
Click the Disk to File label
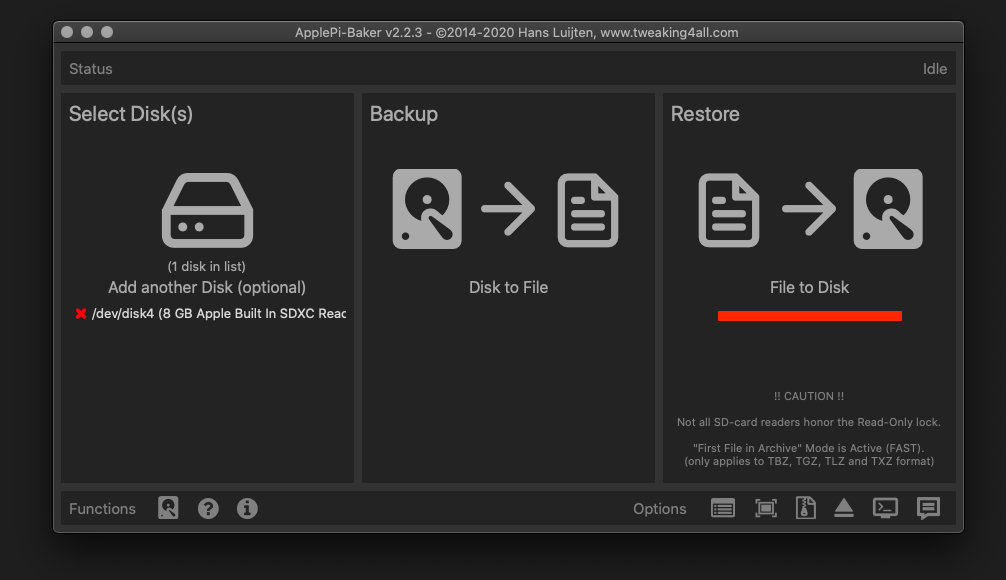508,287
